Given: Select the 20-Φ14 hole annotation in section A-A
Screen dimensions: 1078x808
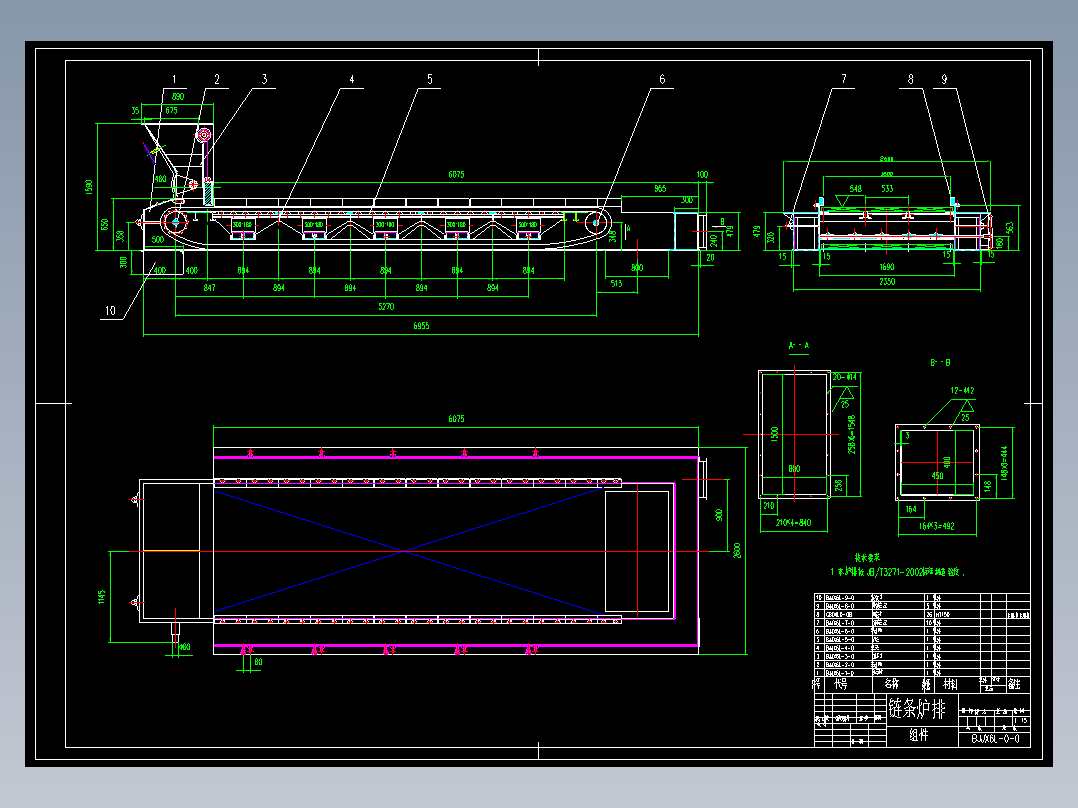Looking at the screenshot, I should 845,378.
